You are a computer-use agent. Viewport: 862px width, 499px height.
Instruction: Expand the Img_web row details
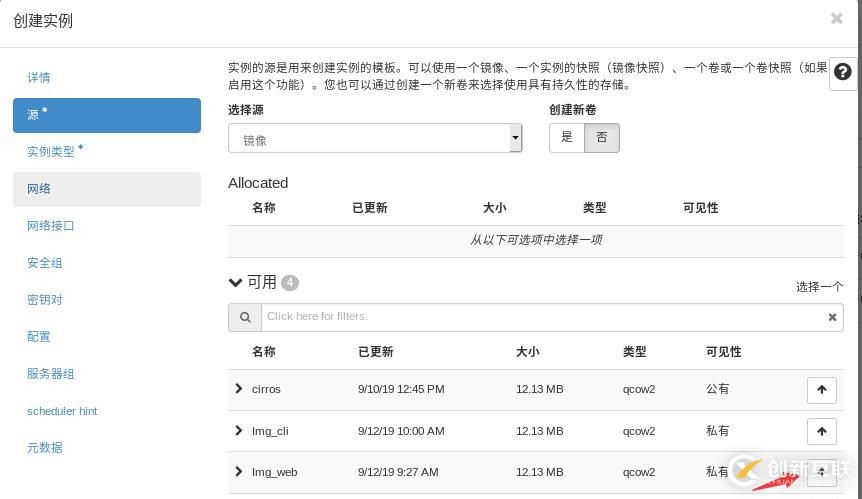[x=239, y=472]
